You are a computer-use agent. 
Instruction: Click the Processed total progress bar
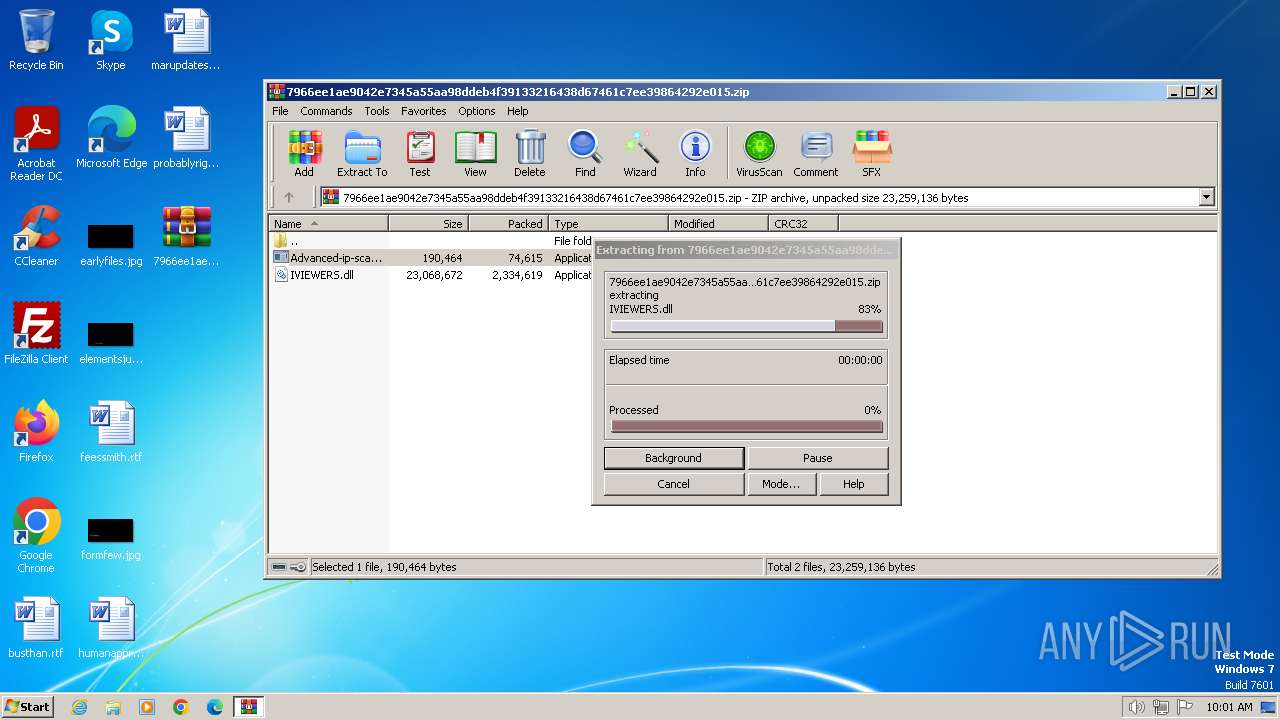pos(747,427)
